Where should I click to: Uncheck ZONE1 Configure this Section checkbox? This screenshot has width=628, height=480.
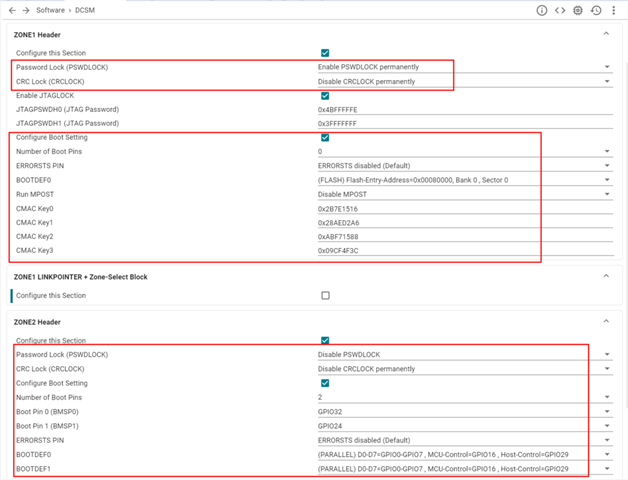(x=325, y=52)
